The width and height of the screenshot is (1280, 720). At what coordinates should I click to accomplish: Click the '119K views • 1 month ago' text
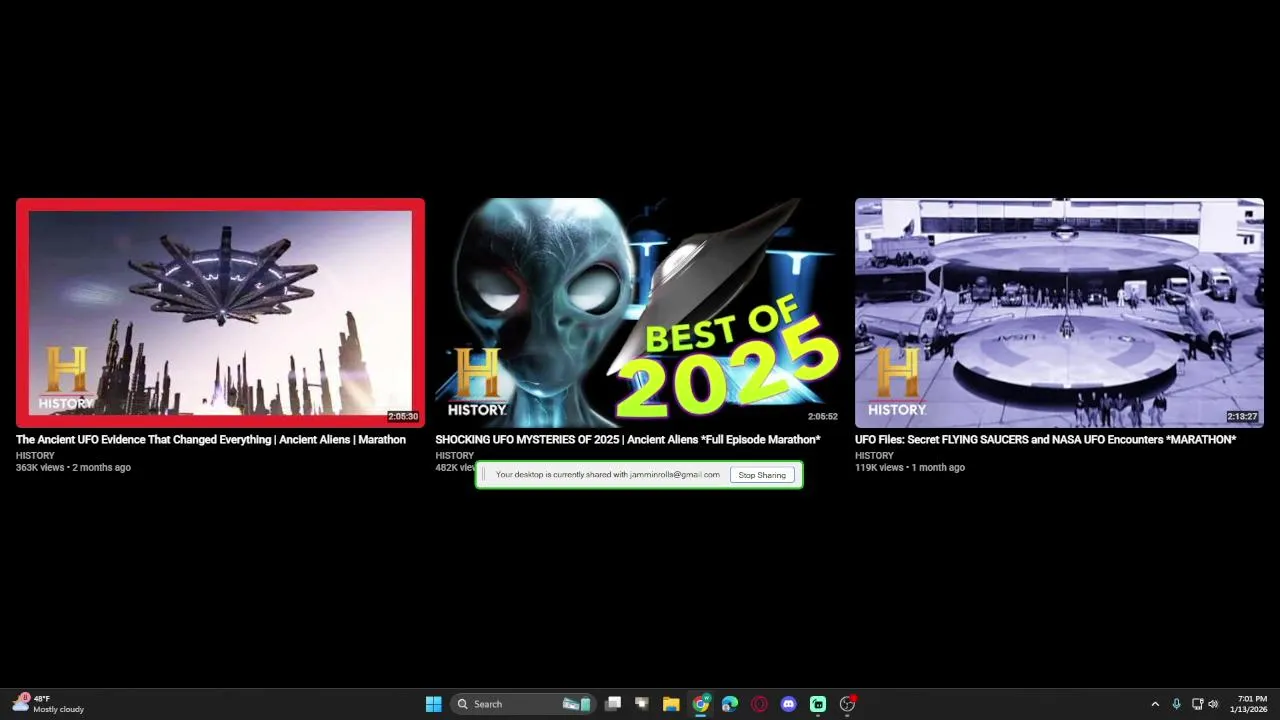pos(910,467)
